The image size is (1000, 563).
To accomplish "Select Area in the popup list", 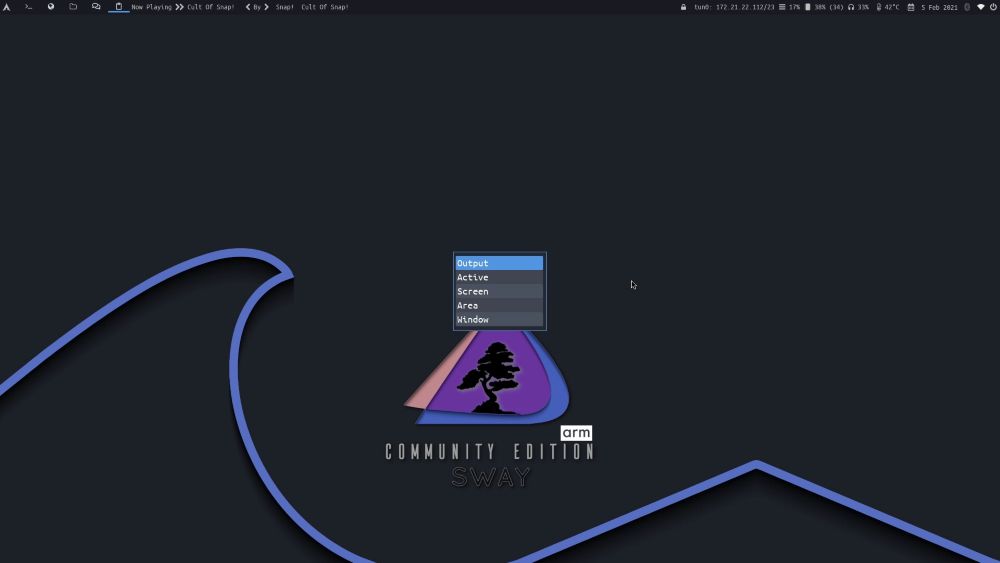I will (x=499, y=305).
